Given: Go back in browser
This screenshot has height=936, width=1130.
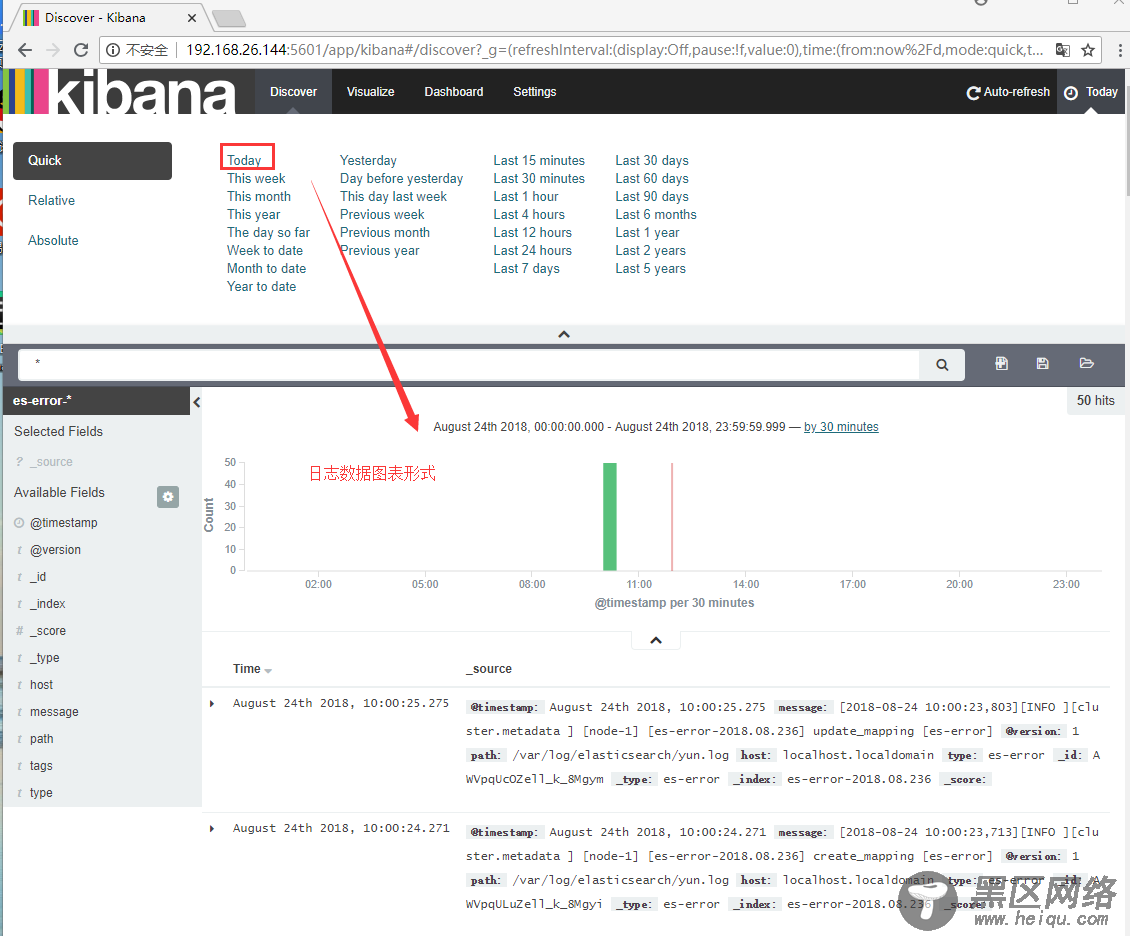Looking at the screenshot, I should 25,50.
